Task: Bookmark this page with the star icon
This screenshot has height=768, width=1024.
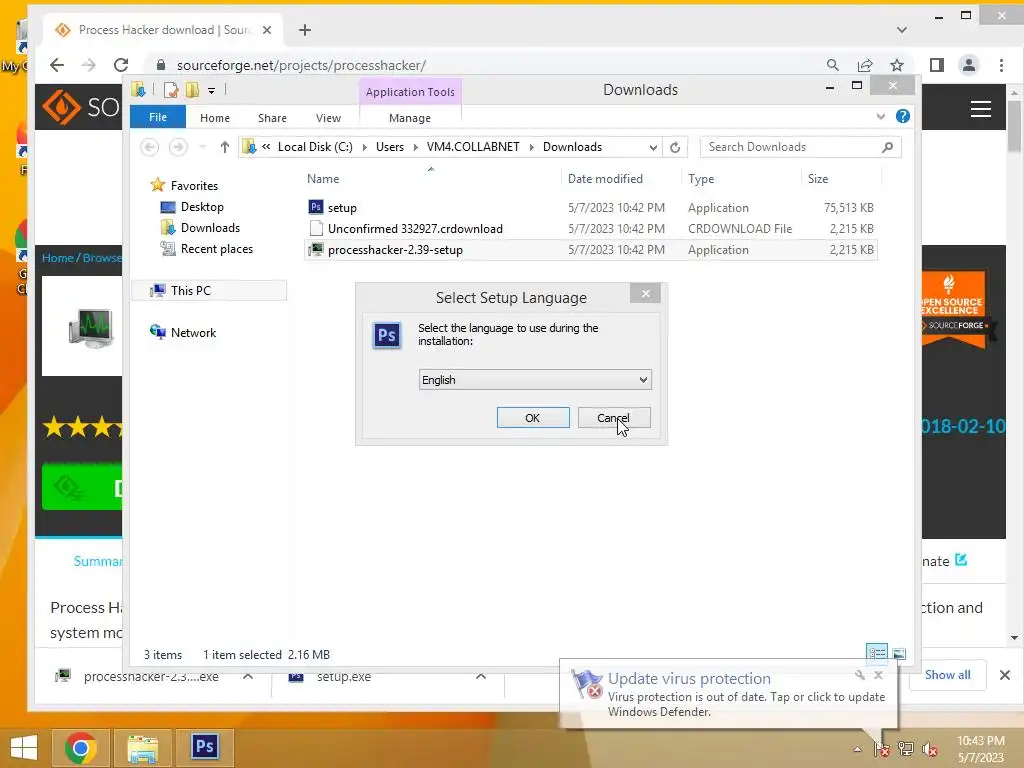Action: tap(897, 65)
